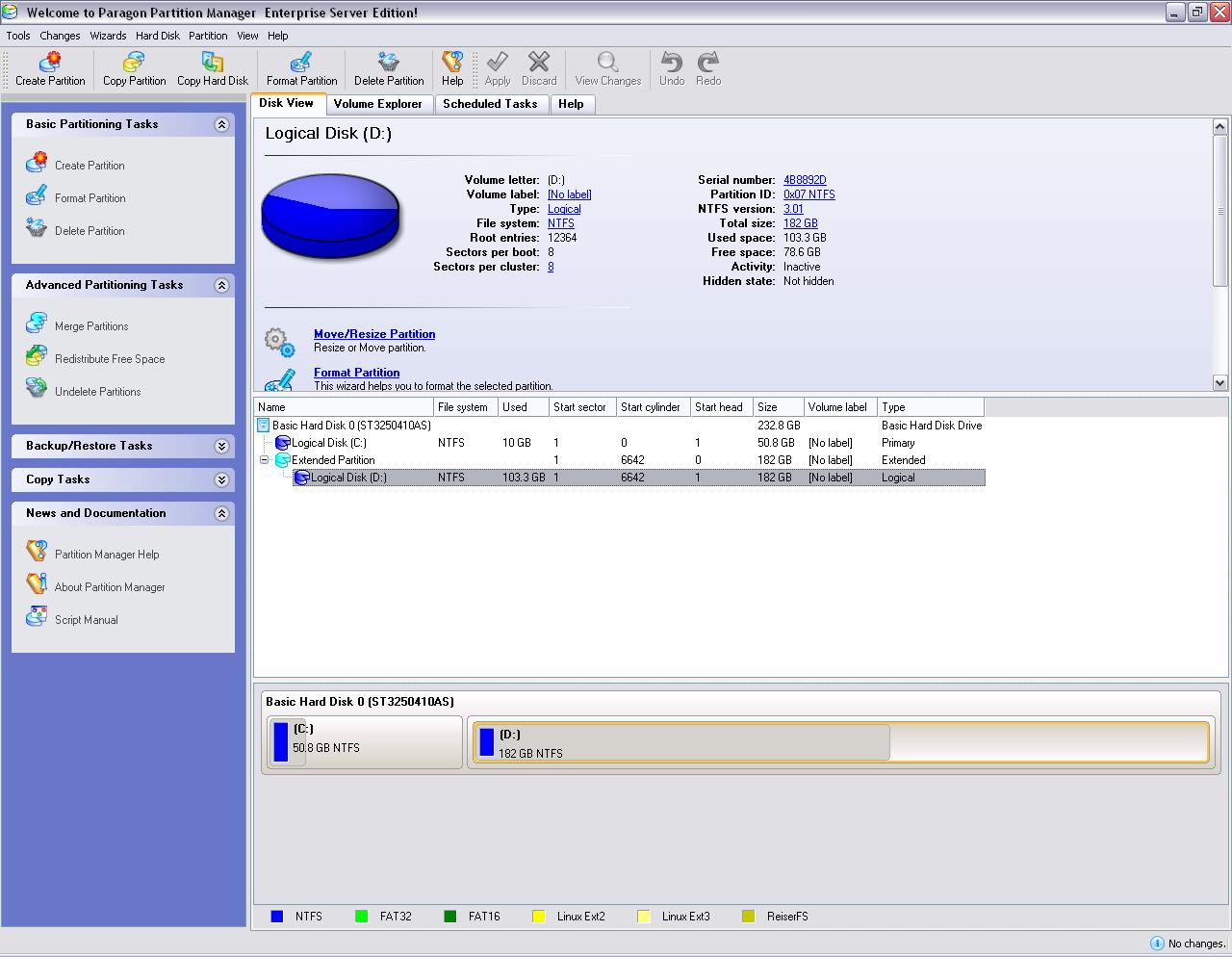Choose Merge Partitions in Advanced tasks
Viewport: 1232px width, 957px height.
click(x=91, y=326)
